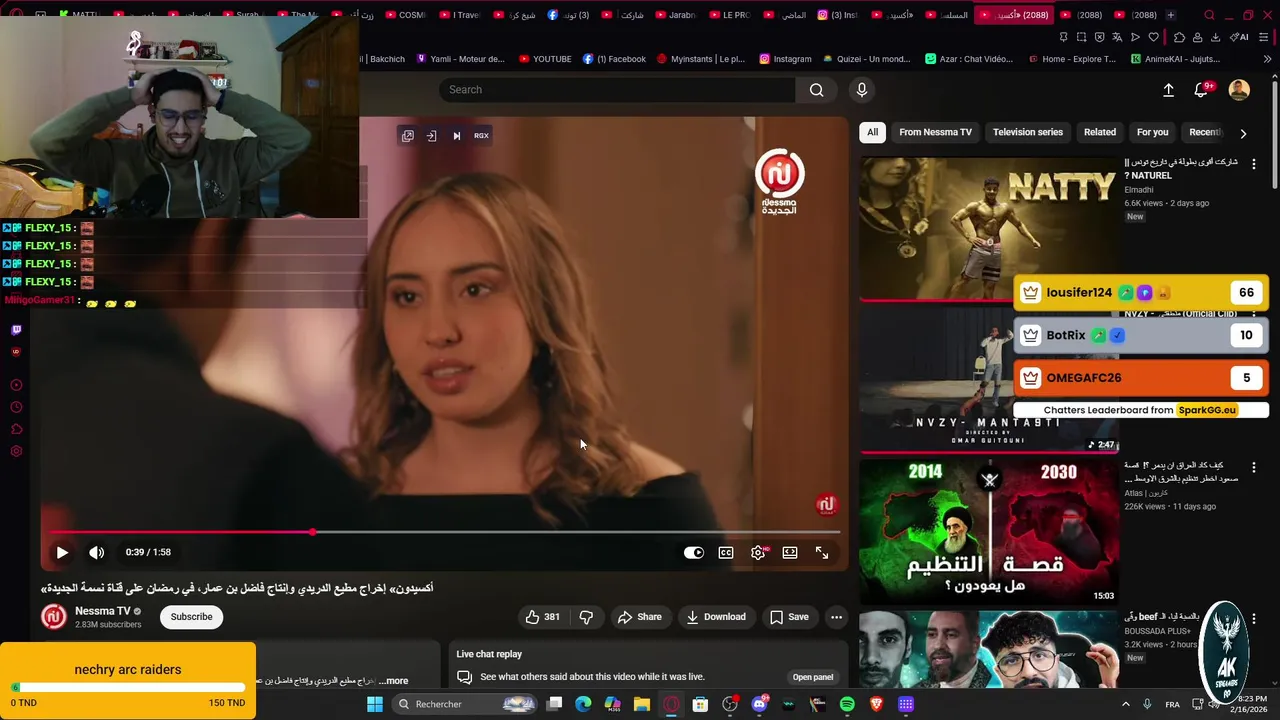Select the From Nessma TV chip

(935, 132)
